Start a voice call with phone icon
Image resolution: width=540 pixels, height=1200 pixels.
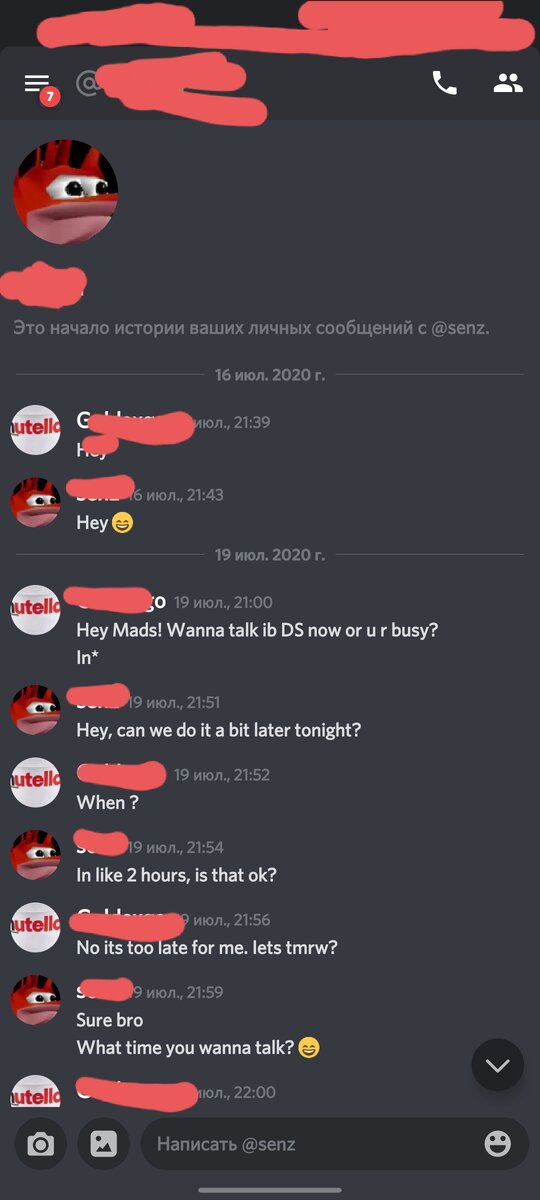click(x=444, y=83)
